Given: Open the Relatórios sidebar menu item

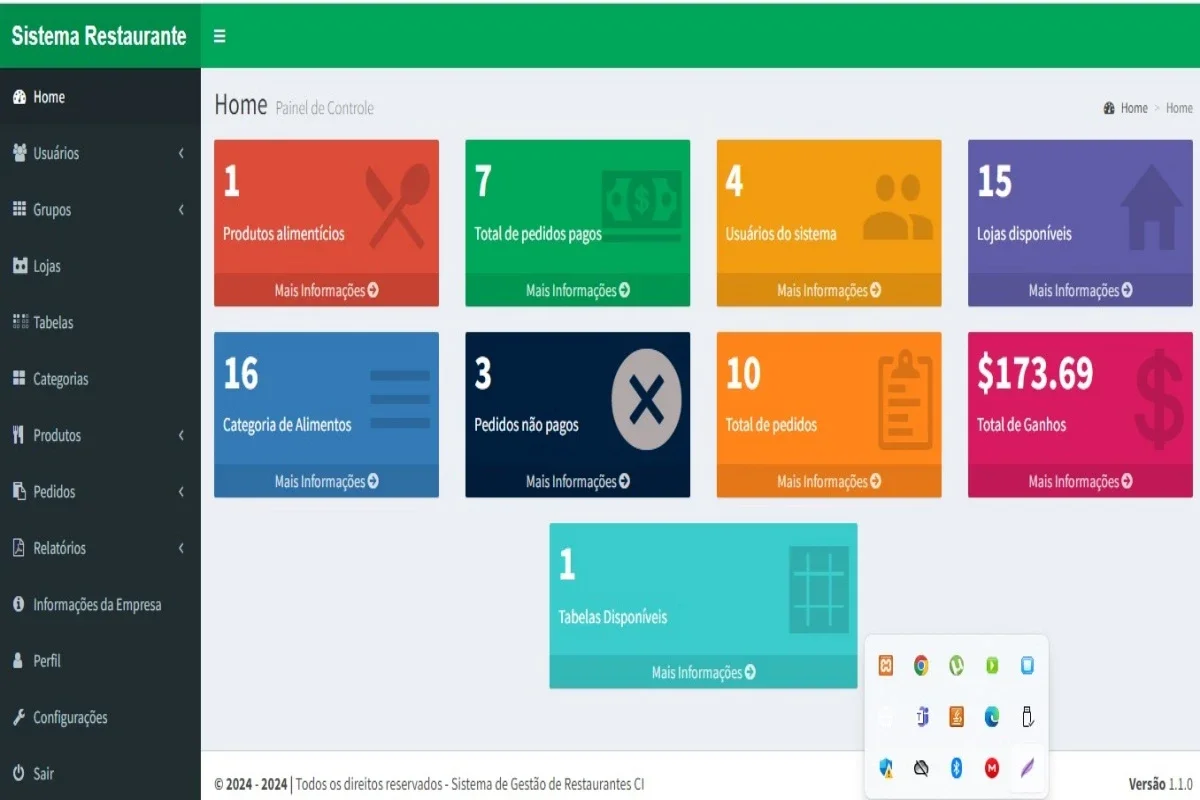Looking at the screenshot, I should (100, 548).
